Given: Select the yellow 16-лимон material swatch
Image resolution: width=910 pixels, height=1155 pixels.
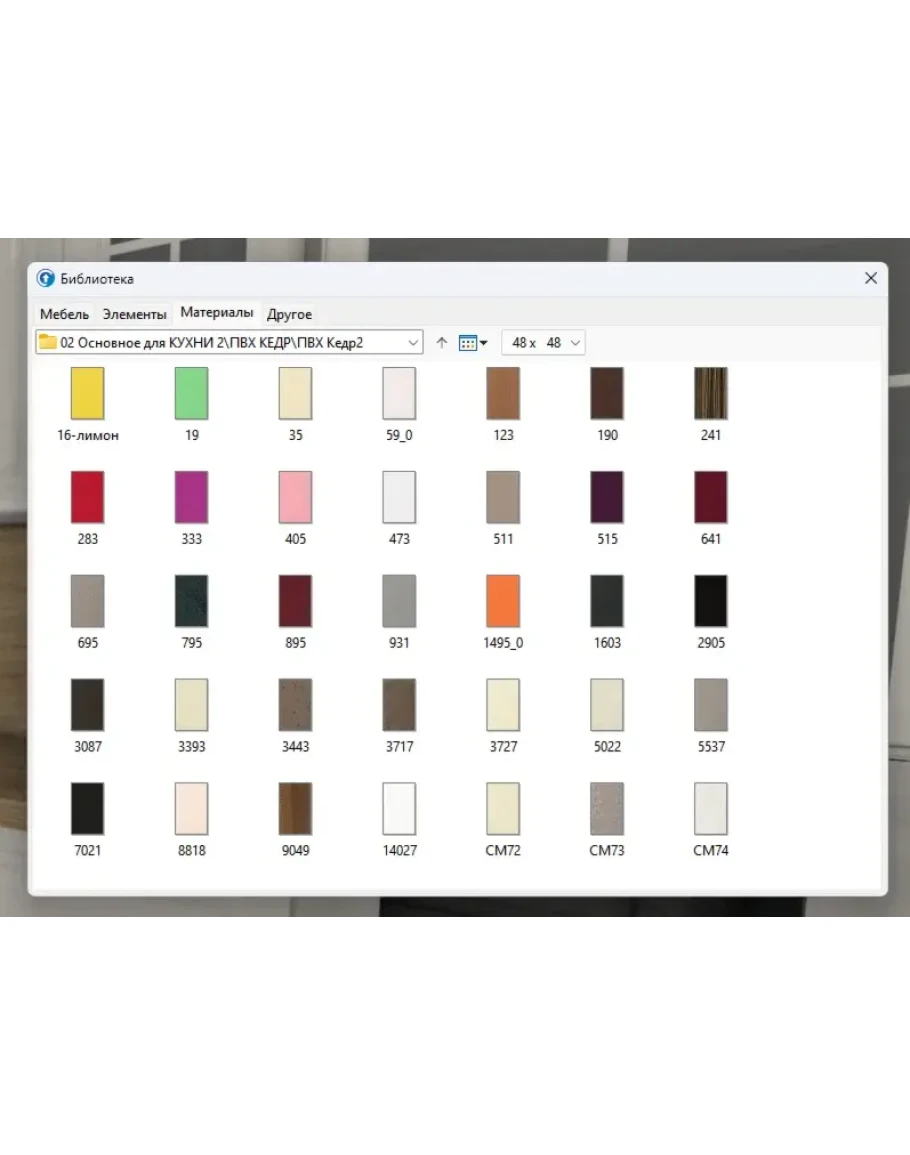Looking at the screenshot, I should 88,393.
